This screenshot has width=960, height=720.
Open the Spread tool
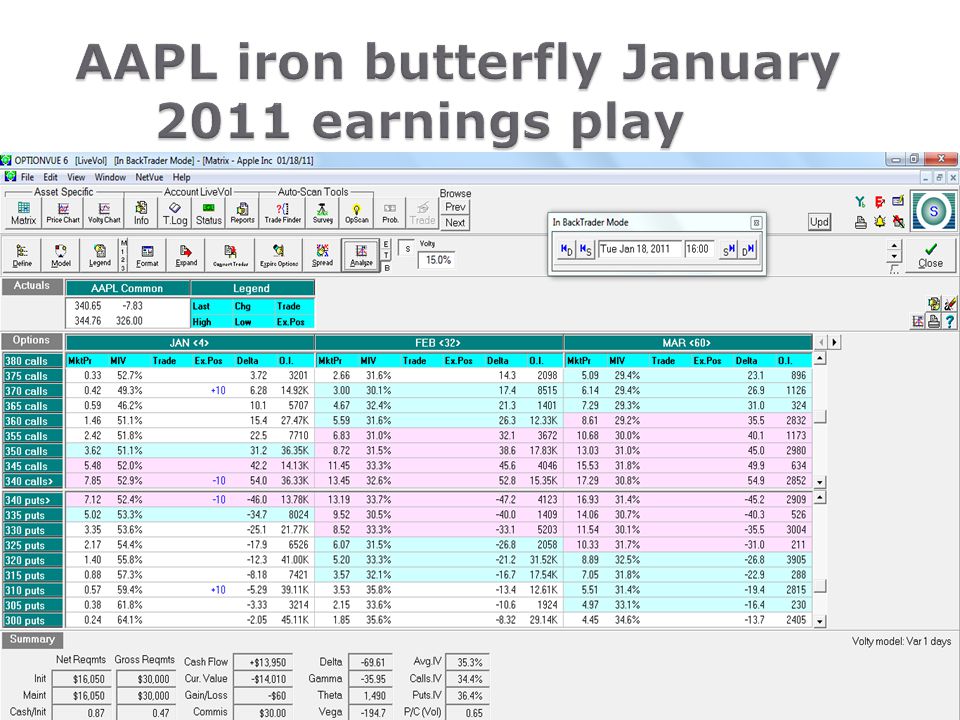coord(322,255)
